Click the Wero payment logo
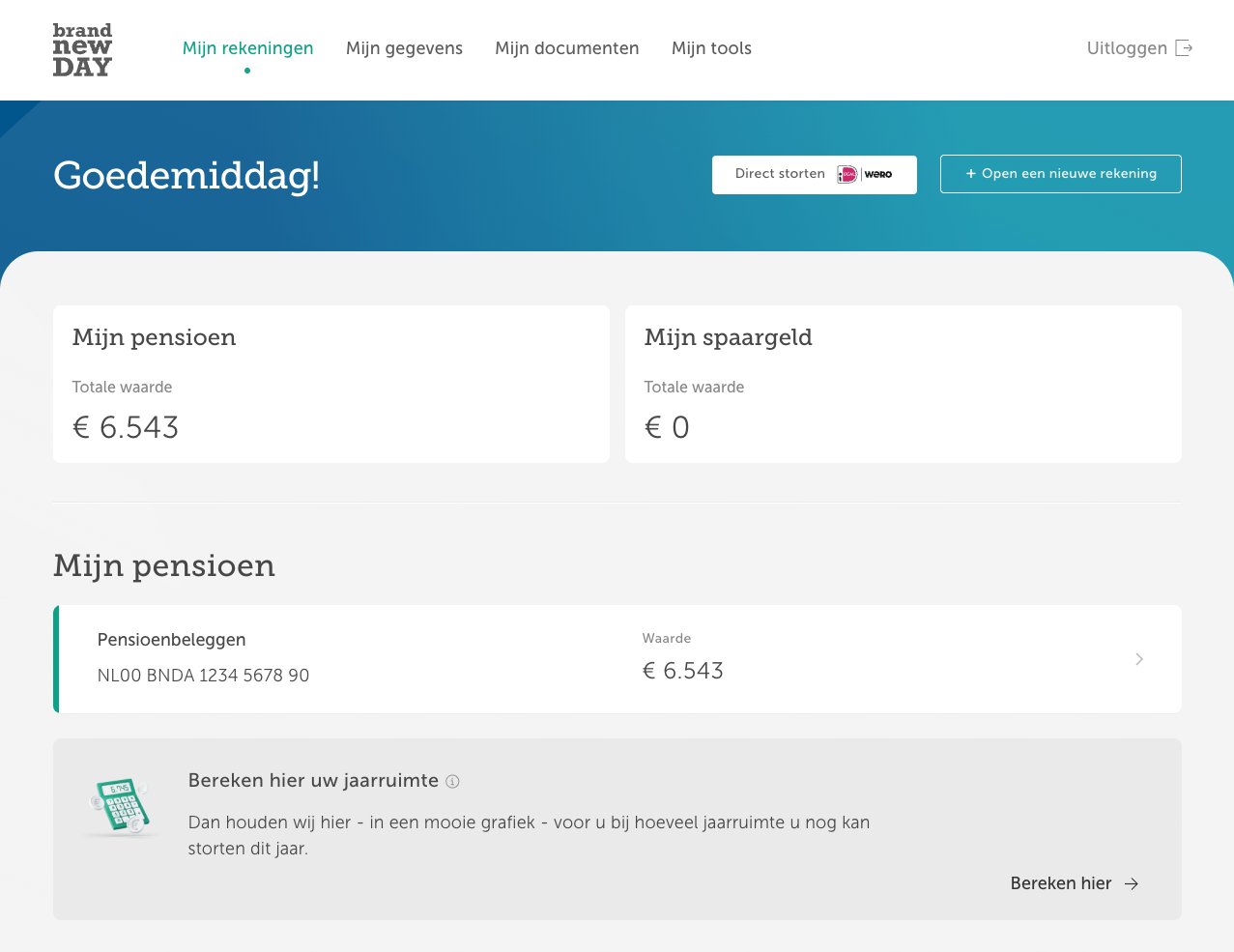This screenshot has width=1234, height=952. (878, 175)
